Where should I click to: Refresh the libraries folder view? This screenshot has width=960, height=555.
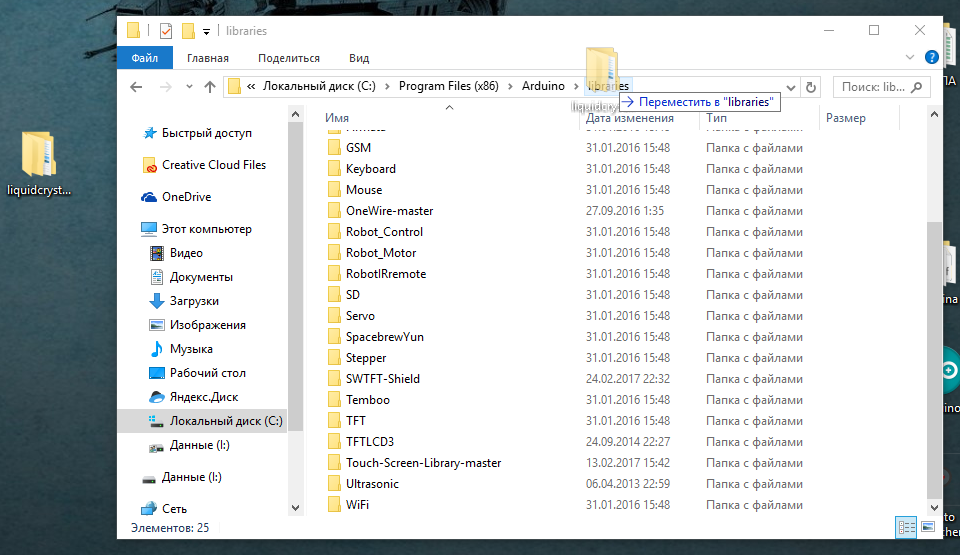[x=811, y=87]
